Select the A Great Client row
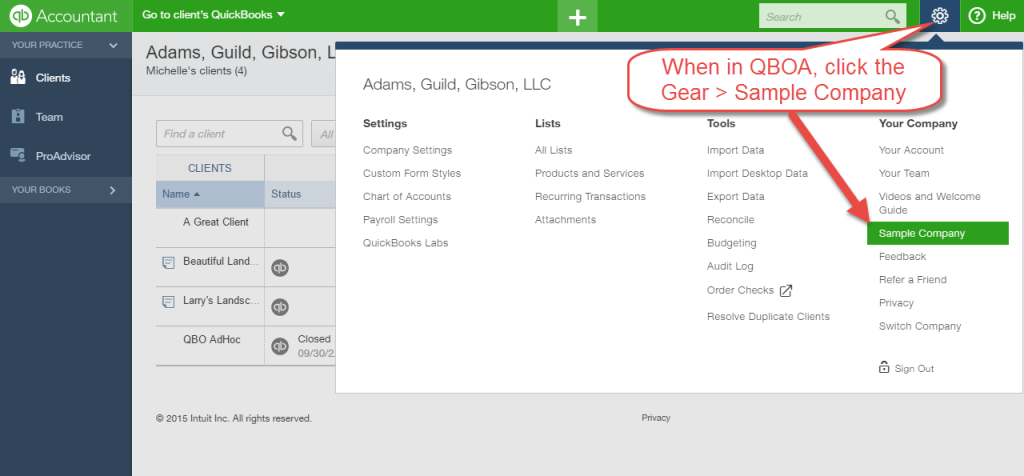The image size is (1024, 476). coord(216,222)
